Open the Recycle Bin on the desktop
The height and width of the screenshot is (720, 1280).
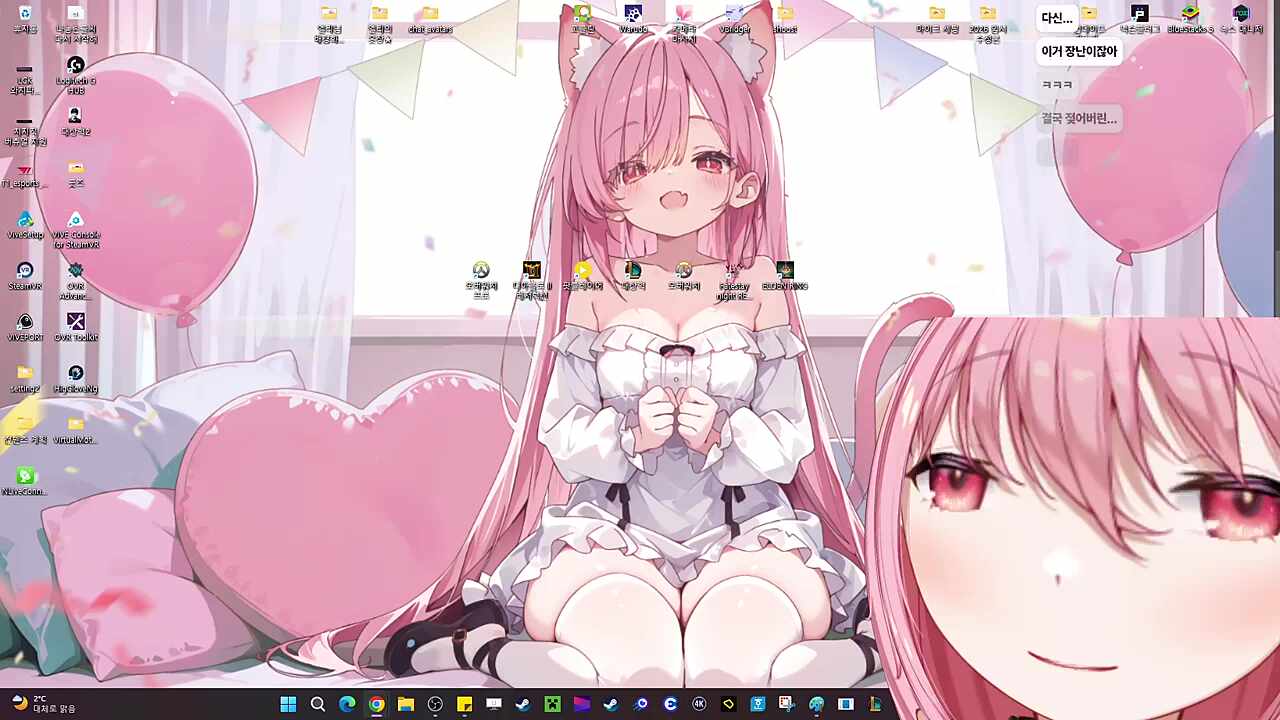pyautogui.click(x=25, y=14)
